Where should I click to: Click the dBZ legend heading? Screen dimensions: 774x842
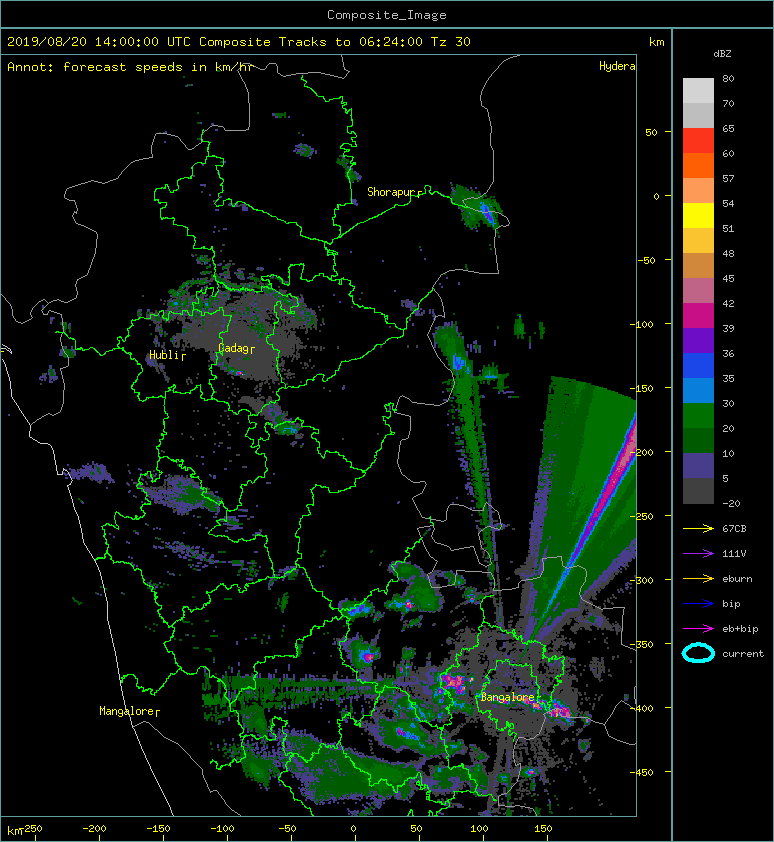click(722, 54)
